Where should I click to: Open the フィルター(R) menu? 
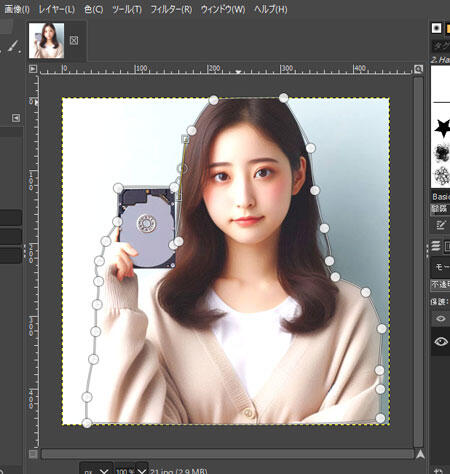tap(171, 10)
